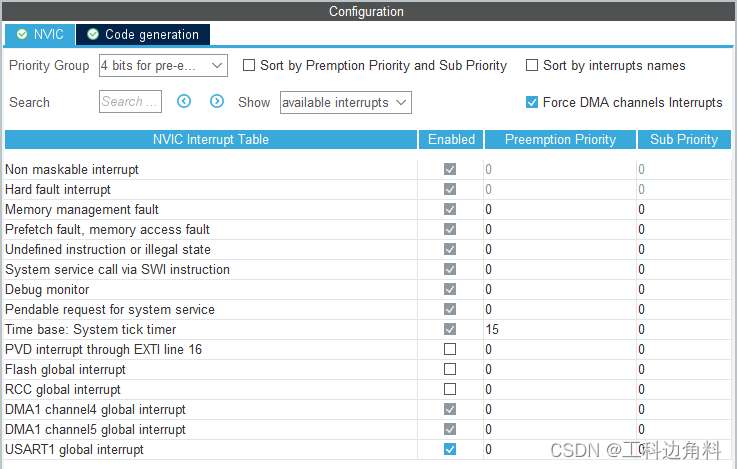Click green check icon on Code generation tab
Image resolution: width=737 pixels, height=469 pixels.
pyautogui.click(x=93, y=34)
